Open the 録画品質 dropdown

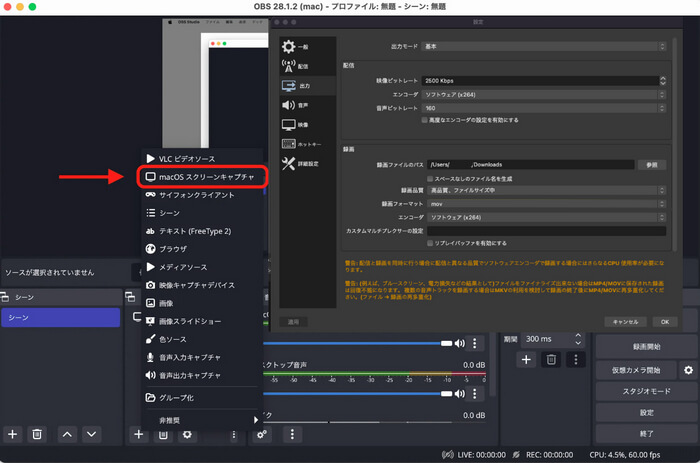pos(546,190)
